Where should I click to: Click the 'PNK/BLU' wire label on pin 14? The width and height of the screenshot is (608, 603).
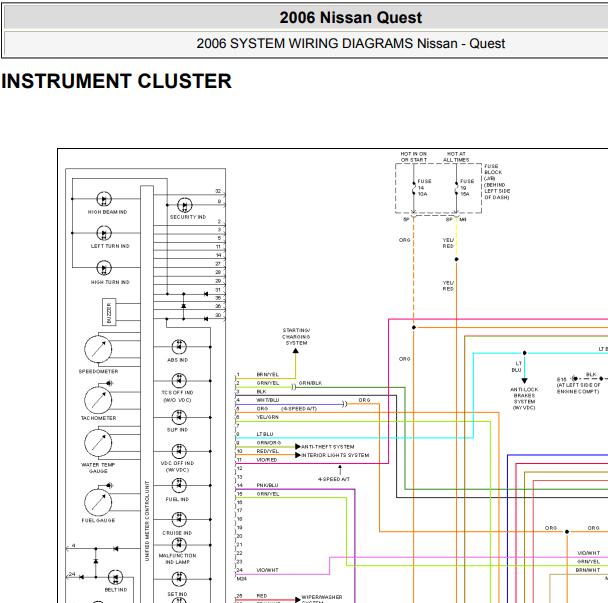click(268, 486)
